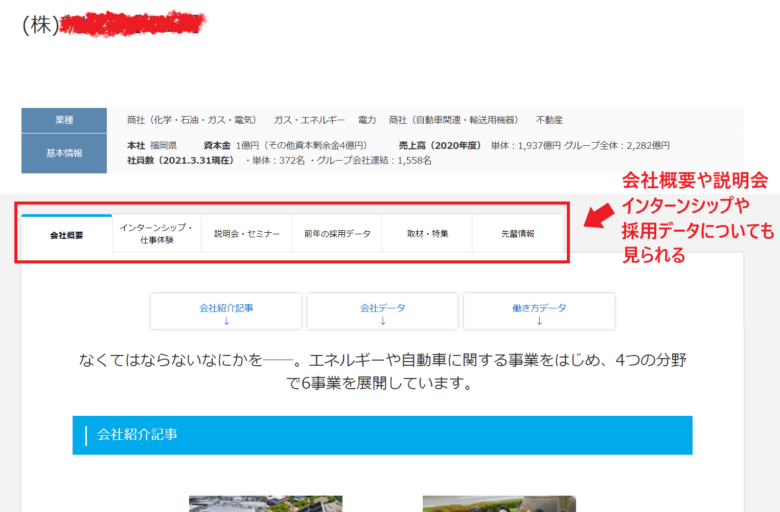Select the 会社概要 tab
This screenshot has height=512, width=780.
(67, 234)
